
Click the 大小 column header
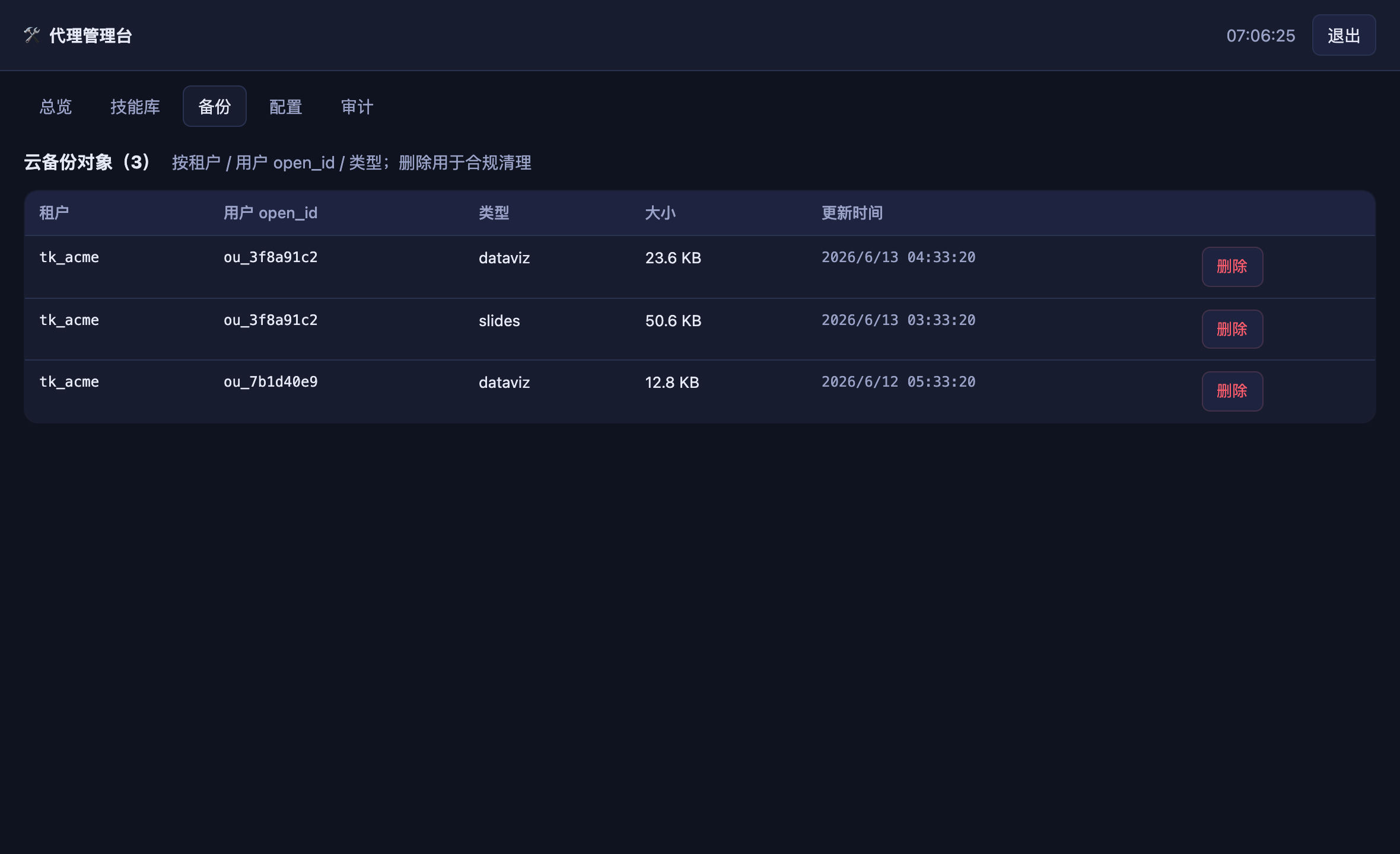point(660,213)
